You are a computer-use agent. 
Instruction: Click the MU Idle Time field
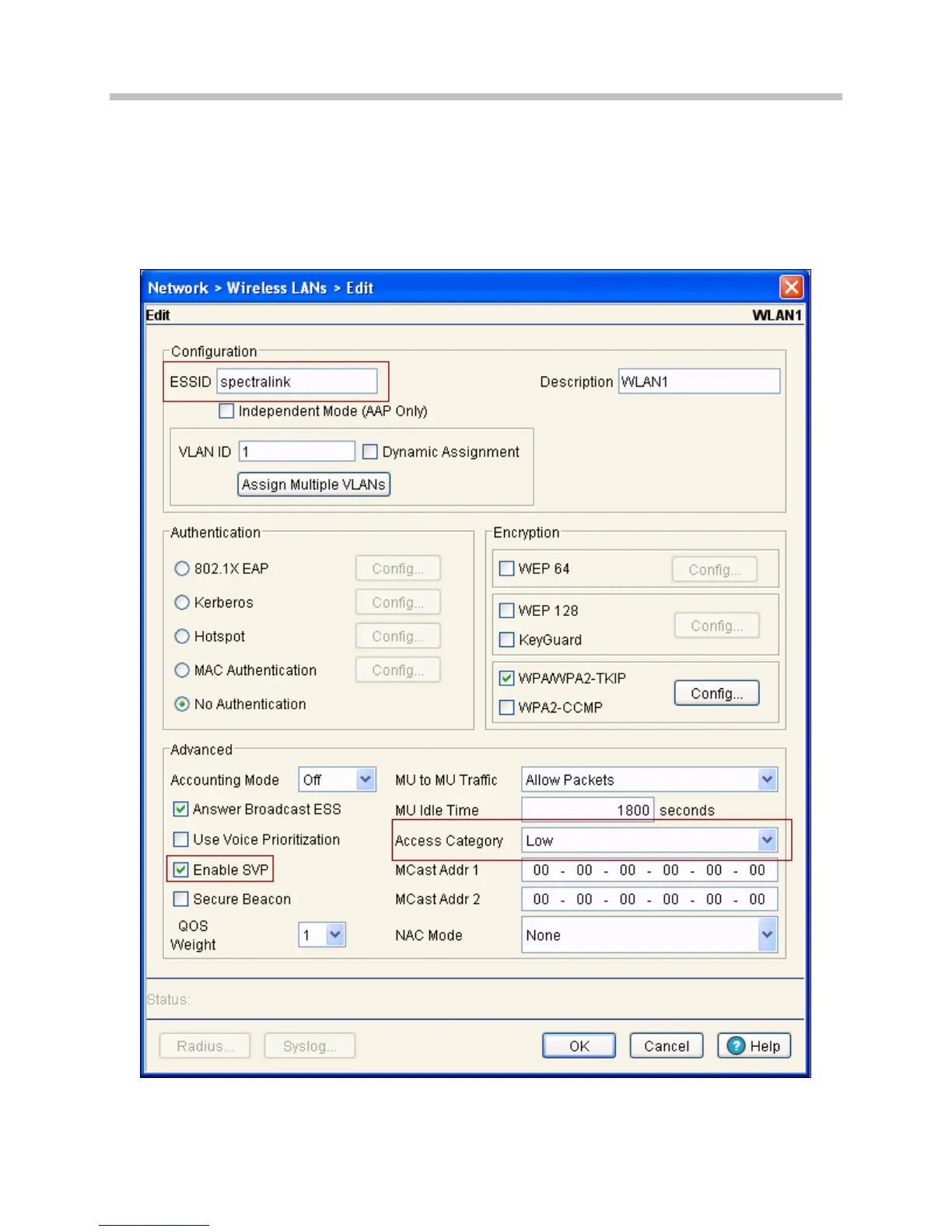pyautogui.click(x=587, y=810)
